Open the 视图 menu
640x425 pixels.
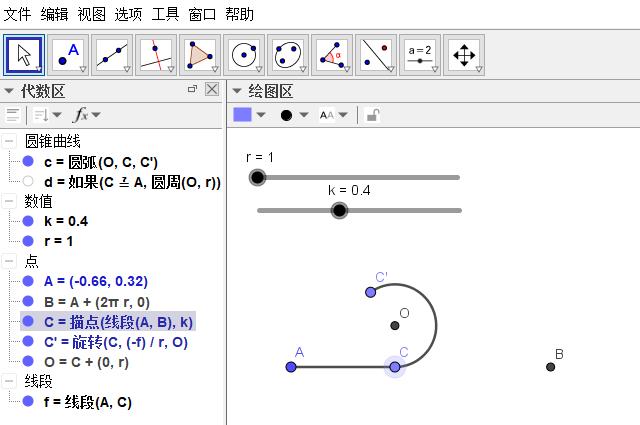[x=91, y=14]
